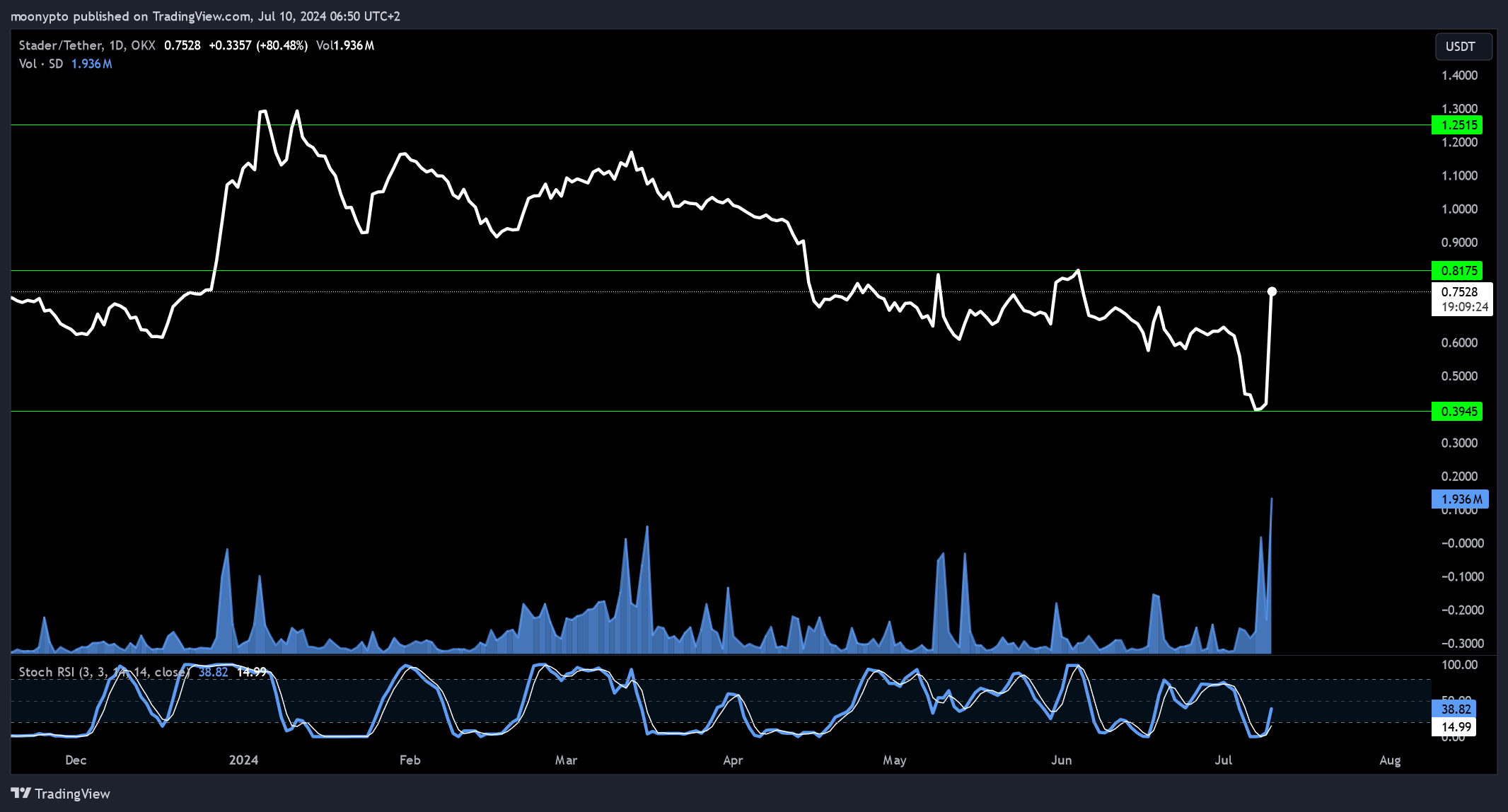Click the Mar label on the time axis
Screen dimensions: 1508x812
tap(566, 760)
